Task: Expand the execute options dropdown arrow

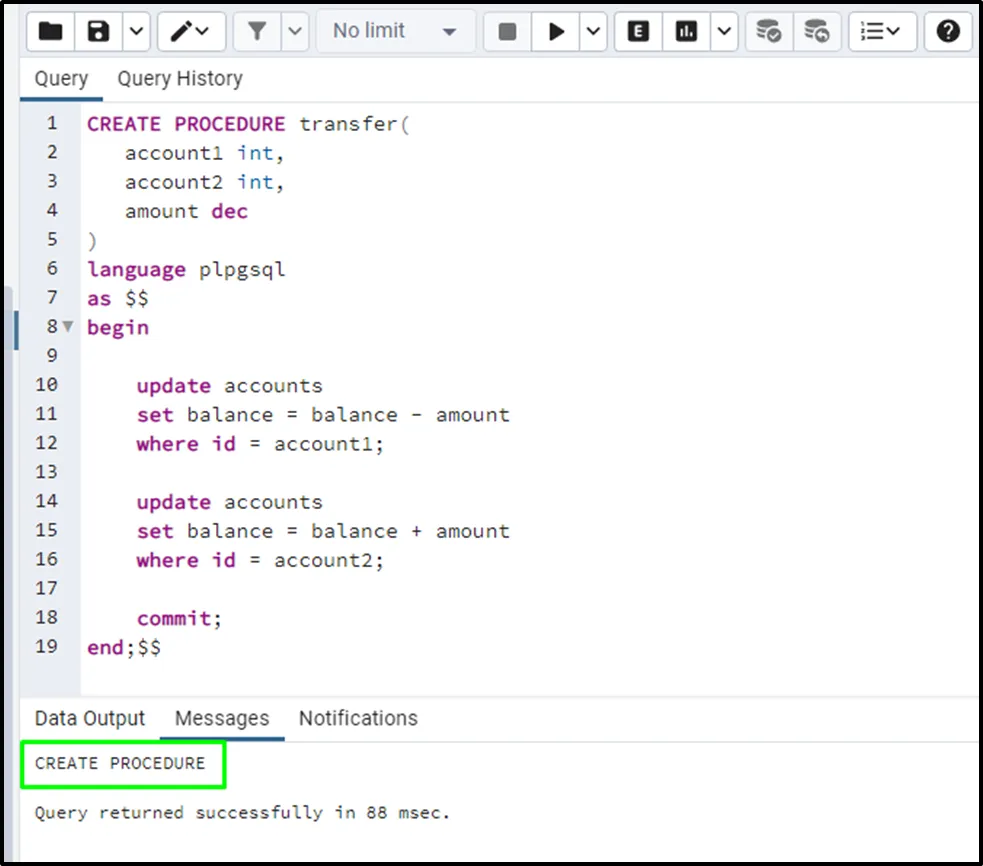Action: pyautogui.click(x=593, y=32)
